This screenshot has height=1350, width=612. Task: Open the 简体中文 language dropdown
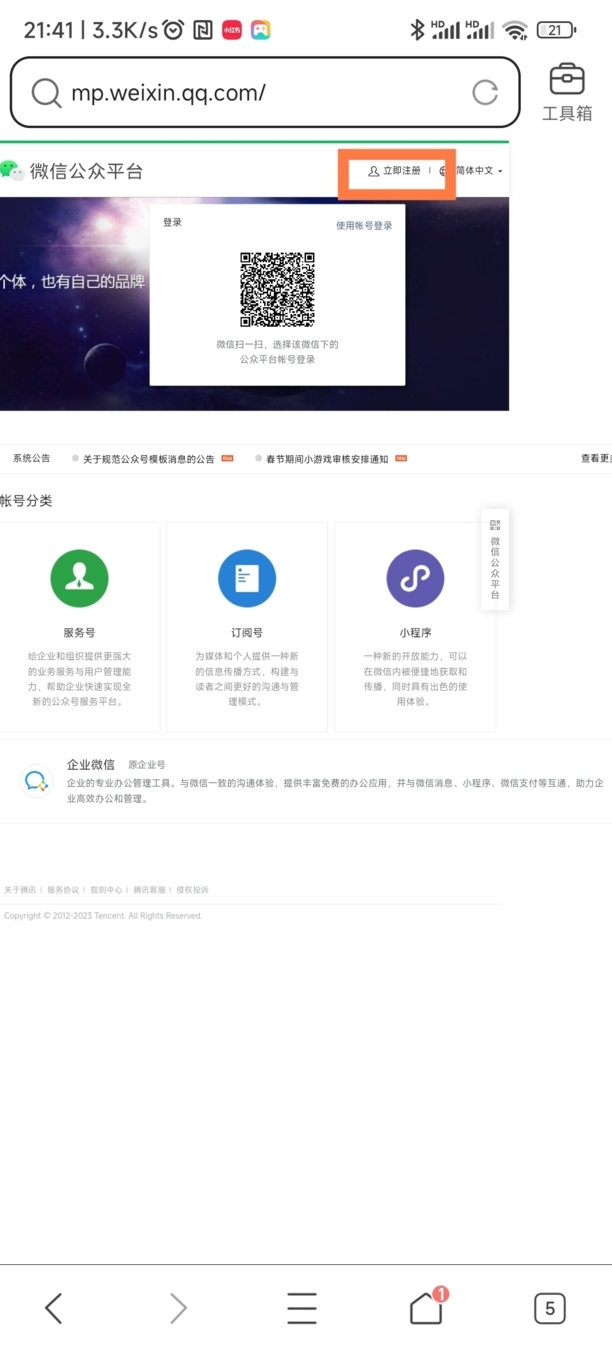pos(479,171)
